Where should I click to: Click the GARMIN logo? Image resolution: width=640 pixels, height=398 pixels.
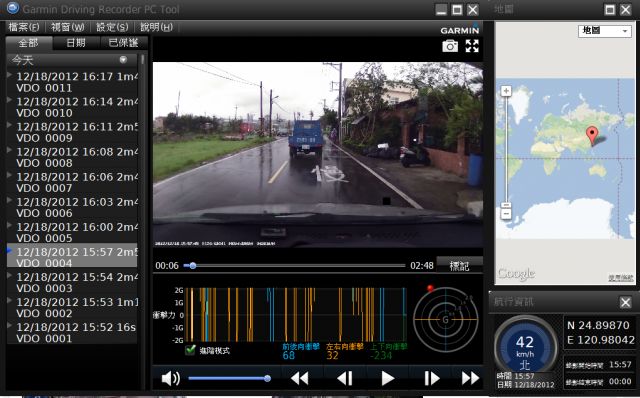(x=460, y=30)
